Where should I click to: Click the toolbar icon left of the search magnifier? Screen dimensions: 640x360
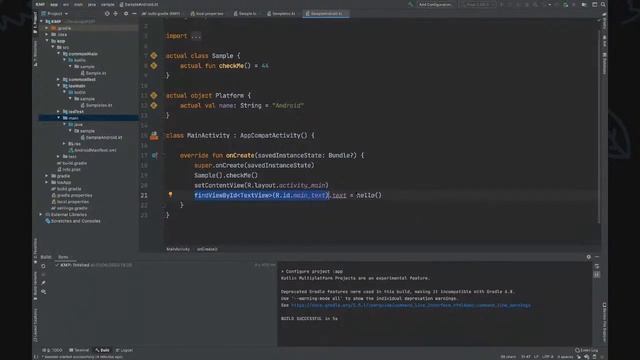click(x=594, y=4)
